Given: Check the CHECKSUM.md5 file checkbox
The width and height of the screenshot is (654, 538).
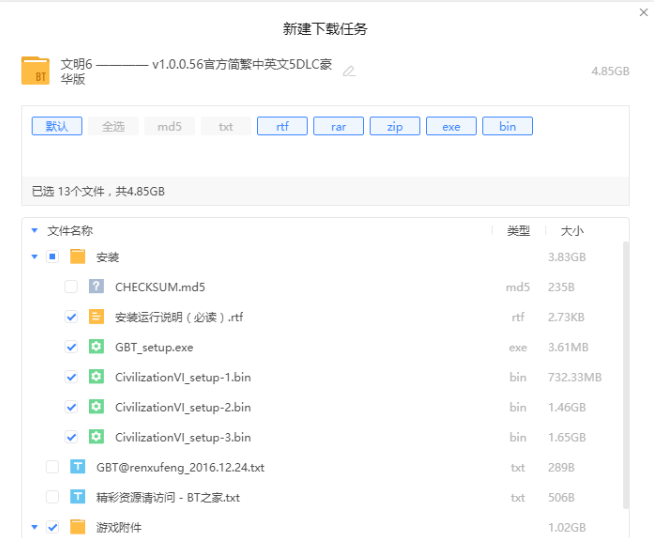Looking at the screenshot, I should 71,287.
